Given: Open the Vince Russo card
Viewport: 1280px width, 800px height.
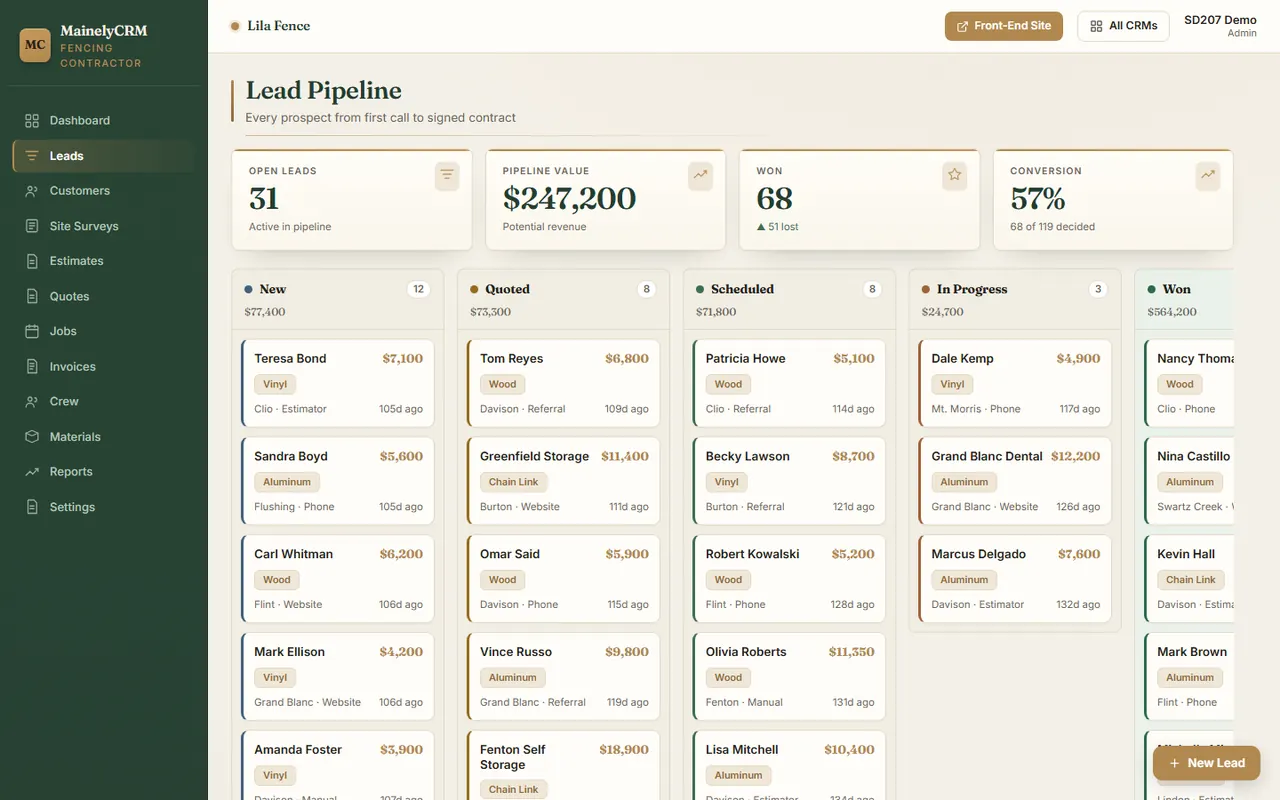Looking at the screenshot, I should [x=564, y=677].
